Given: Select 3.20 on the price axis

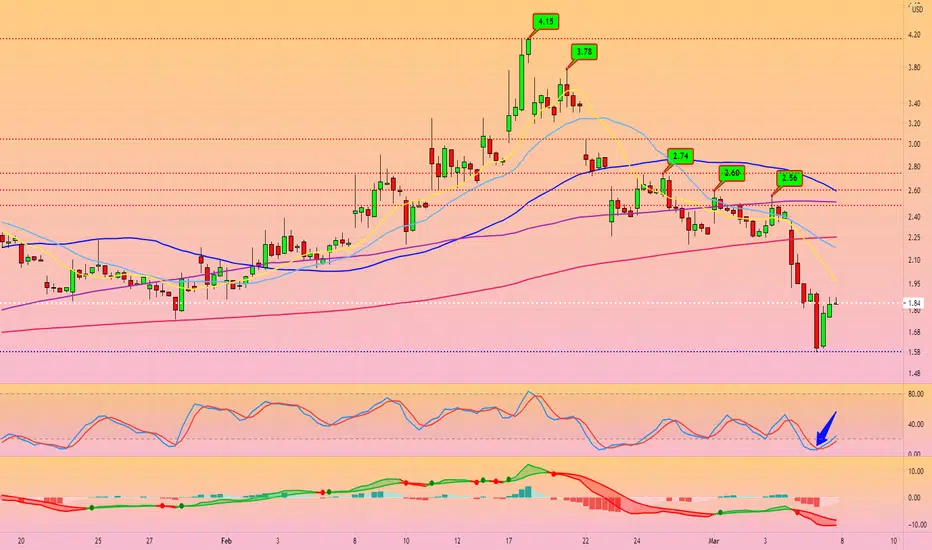Looking at the screenshot, I should coord(914,124).
